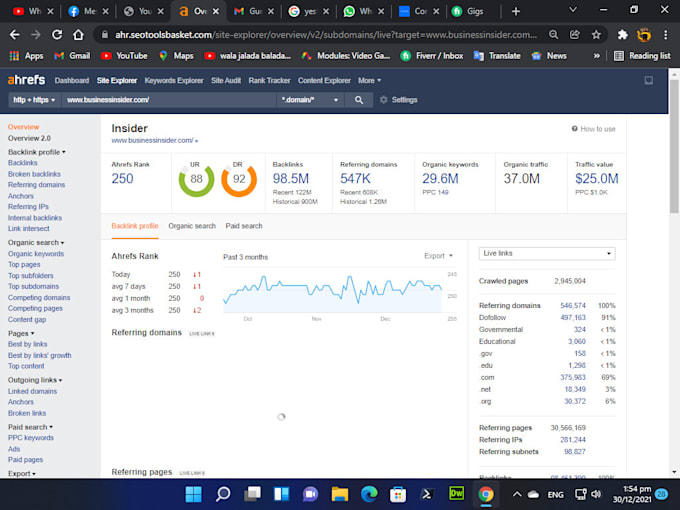Open the Dashboard menu item
The image size is (680, 510).
click(72, 81)
